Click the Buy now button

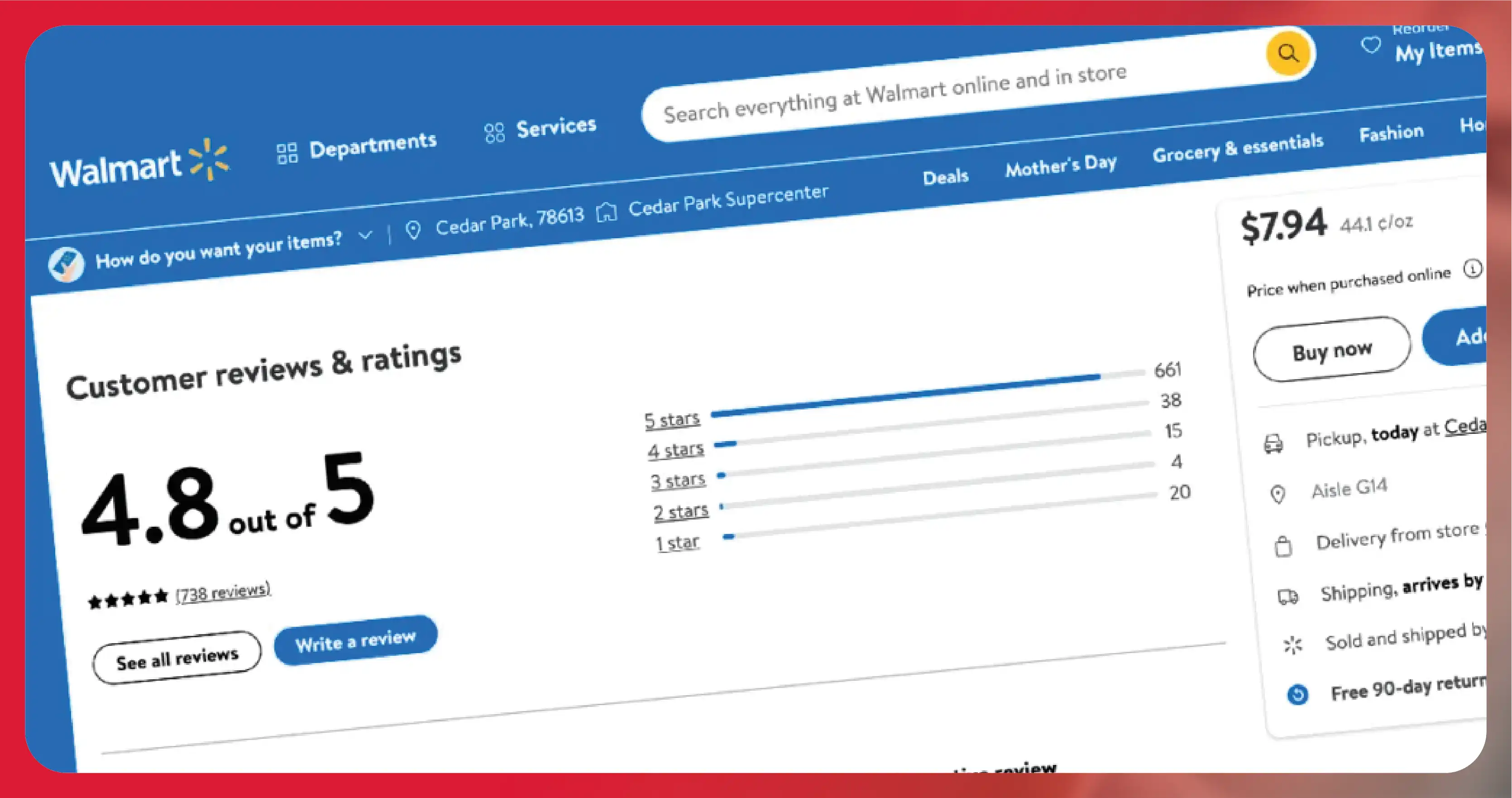1332,349
